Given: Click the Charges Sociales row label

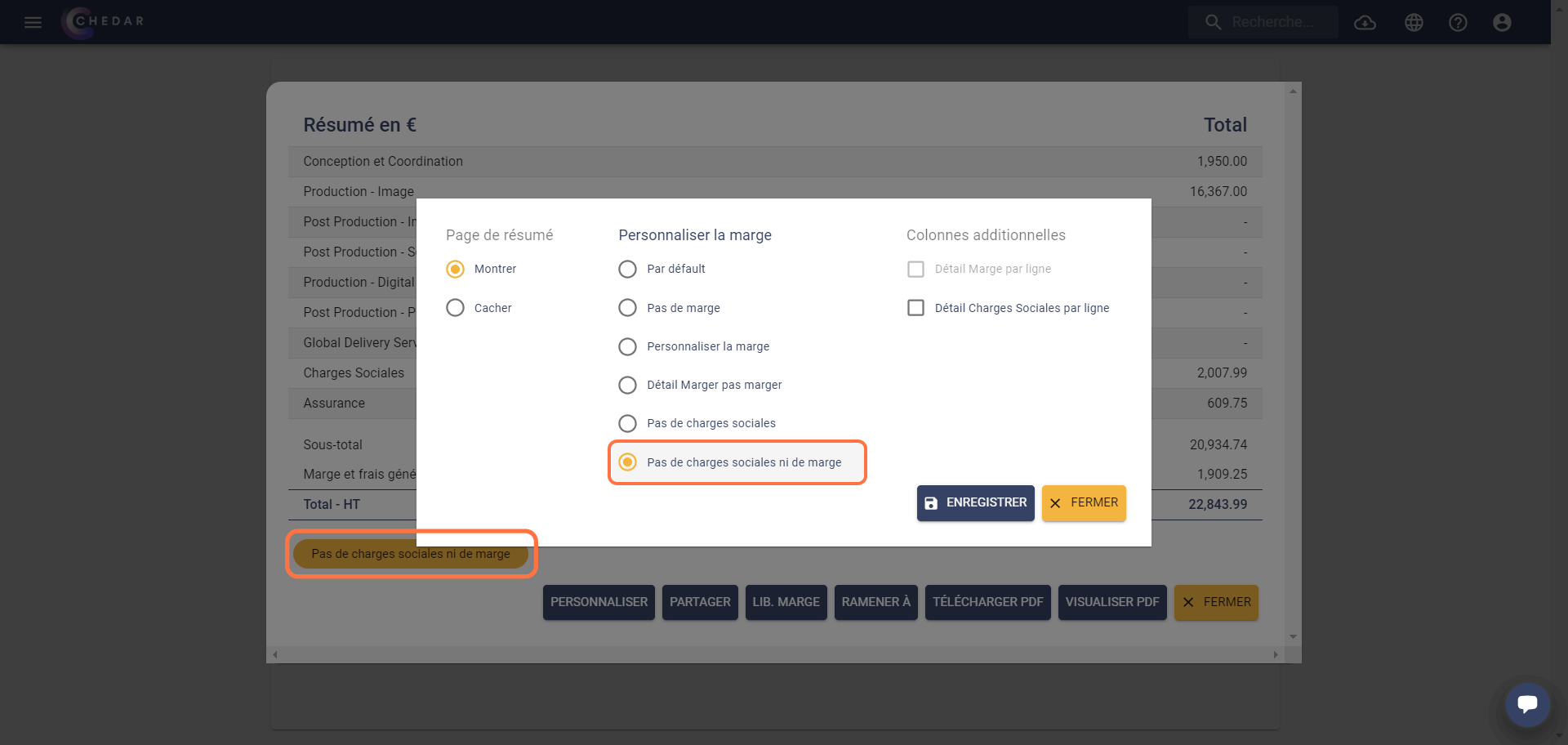Looking at the screenshot, I should (x=354, y=372).
